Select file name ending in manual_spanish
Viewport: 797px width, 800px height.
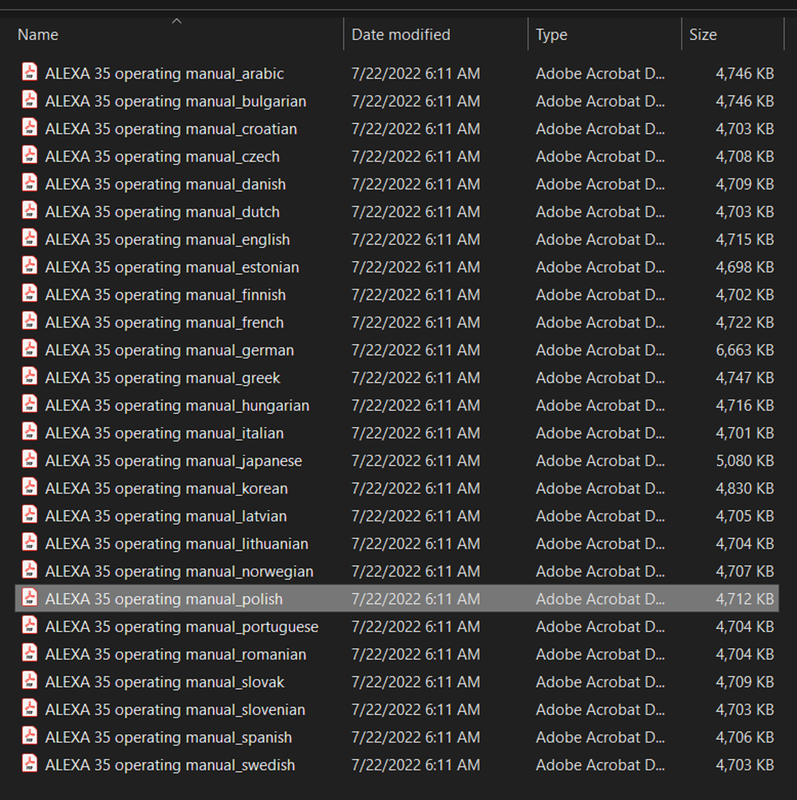point(168,737)
